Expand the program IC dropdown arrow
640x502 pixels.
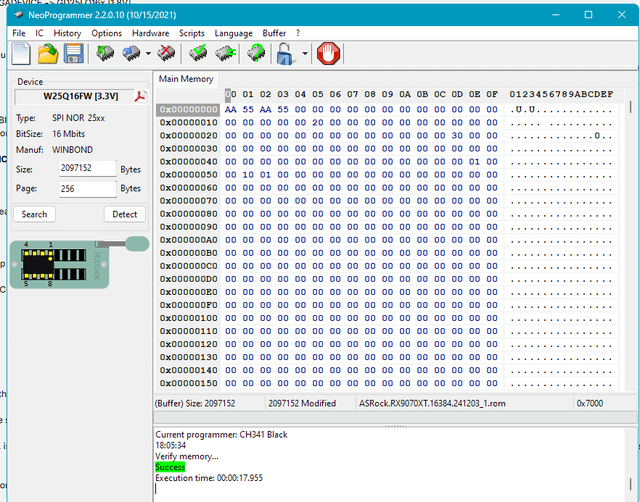click(x=148, y=53)
